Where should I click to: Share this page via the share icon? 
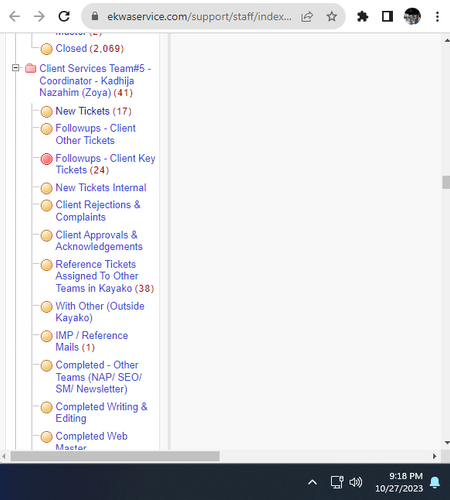(x=307, y=16)
